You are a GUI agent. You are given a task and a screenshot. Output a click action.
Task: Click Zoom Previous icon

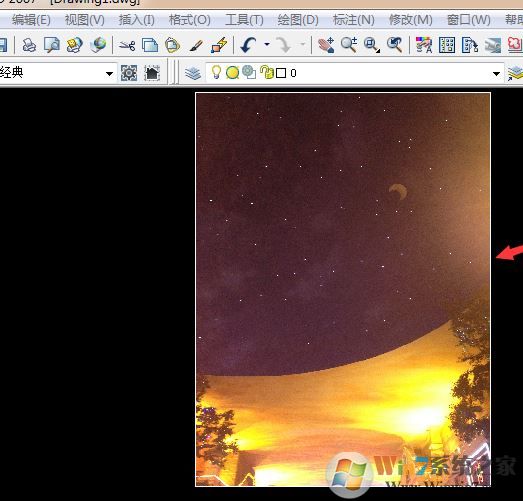[395, 45]
